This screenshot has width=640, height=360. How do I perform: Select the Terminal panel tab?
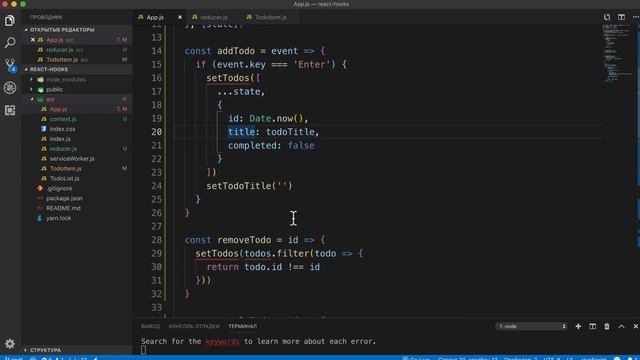click(242, 326)
